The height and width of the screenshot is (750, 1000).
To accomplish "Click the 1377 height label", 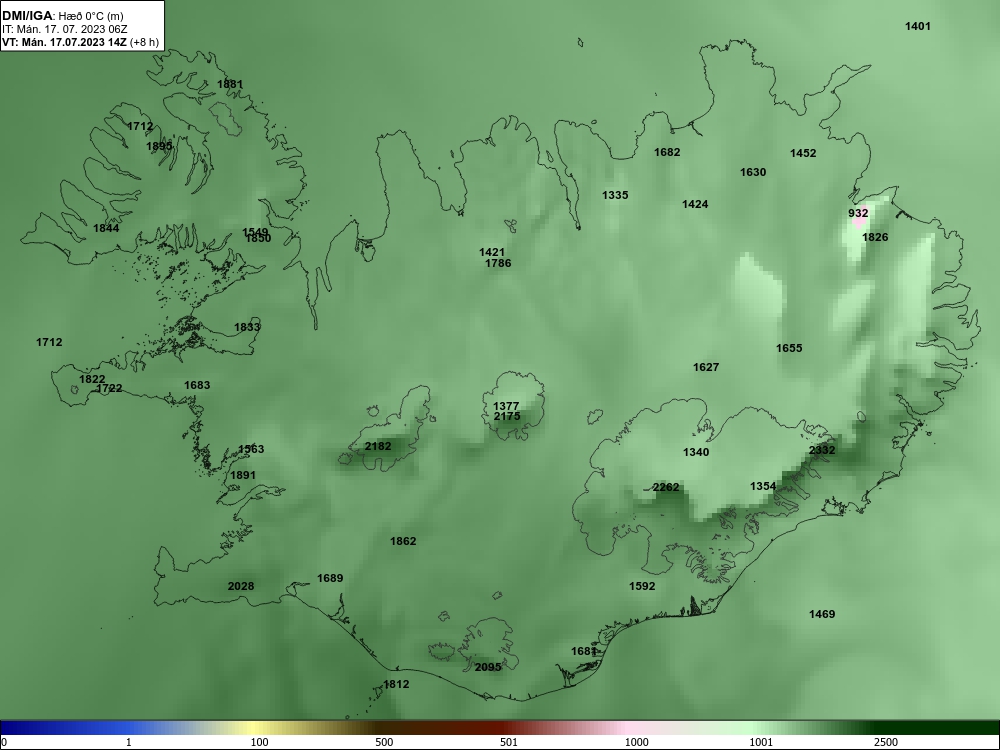I will point(506,407).
